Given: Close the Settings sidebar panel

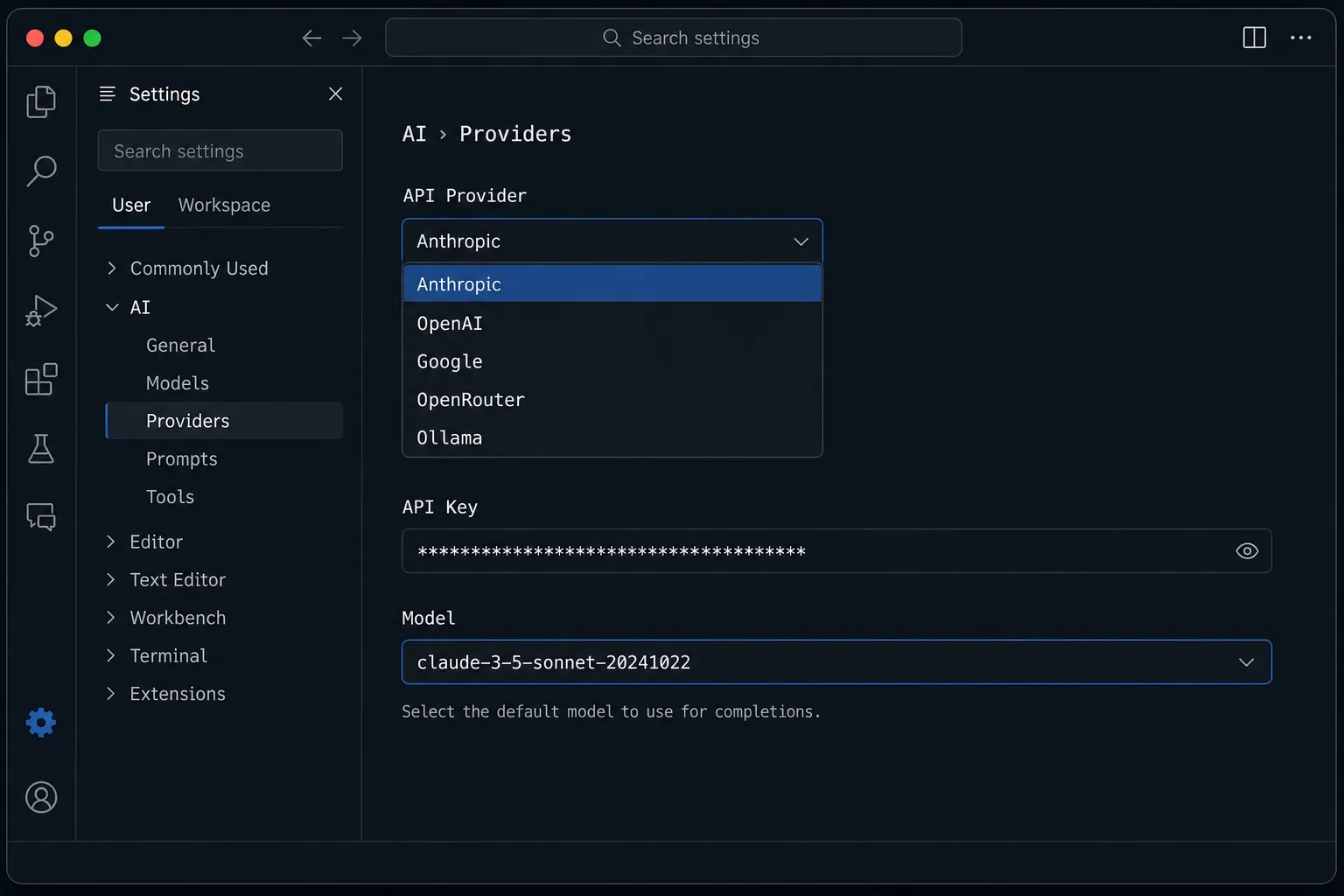Looking at the screenshot, I should tap(335, 94).
